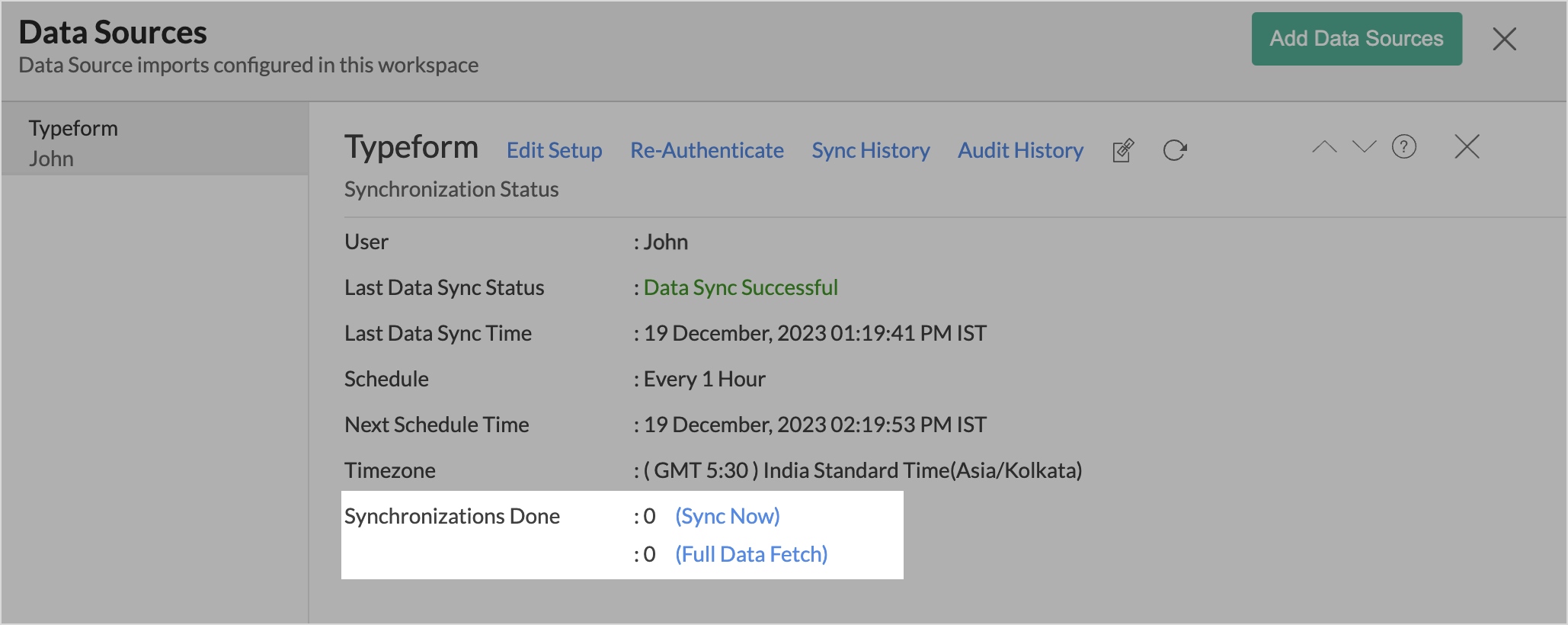Close the Typeform details panel
Screen dimensions: 1568x625
coord(1466,146)
